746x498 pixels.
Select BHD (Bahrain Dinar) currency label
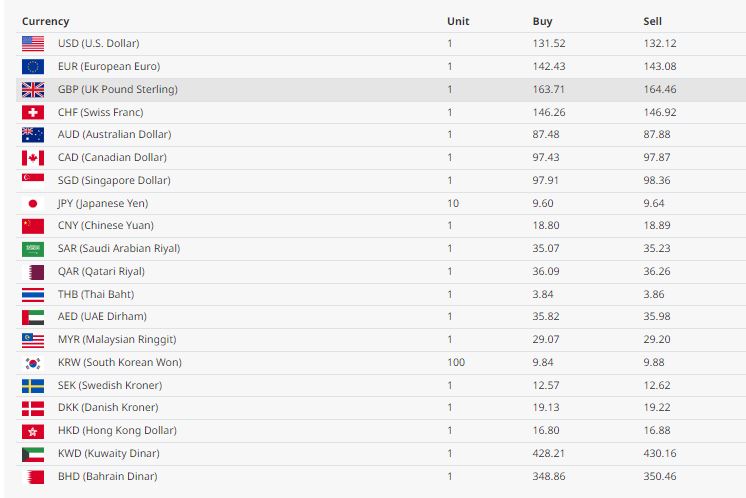107,476
